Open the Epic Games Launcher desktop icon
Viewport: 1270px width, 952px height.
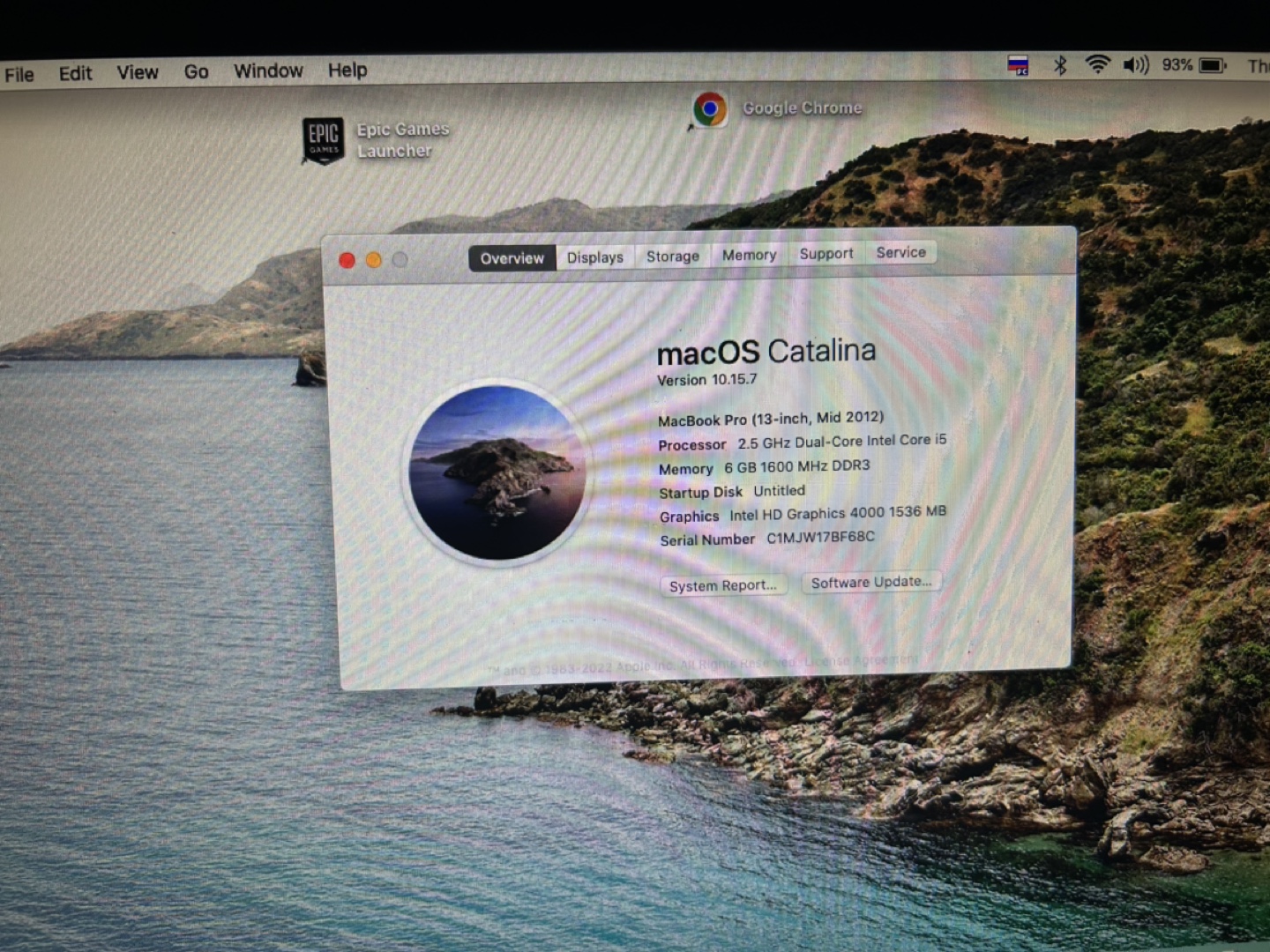tap(323, 140)
